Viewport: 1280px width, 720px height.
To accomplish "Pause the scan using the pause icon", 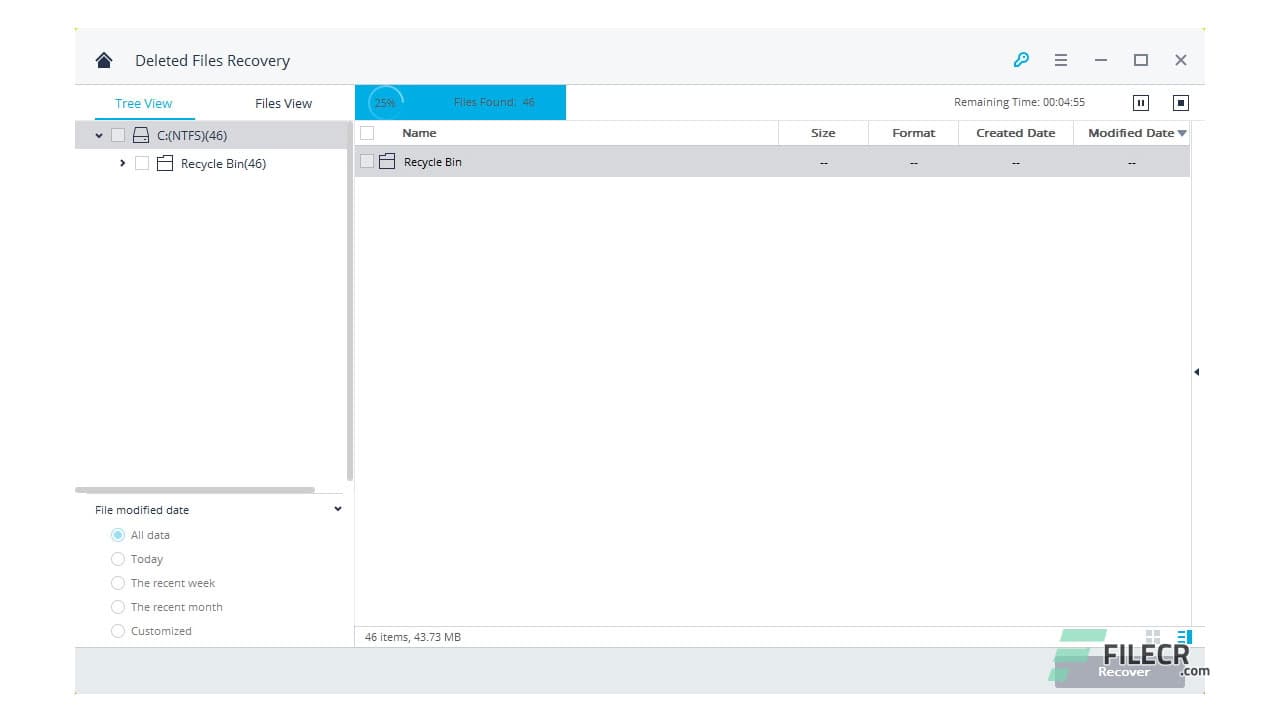I will click(x=1141, y=102).
